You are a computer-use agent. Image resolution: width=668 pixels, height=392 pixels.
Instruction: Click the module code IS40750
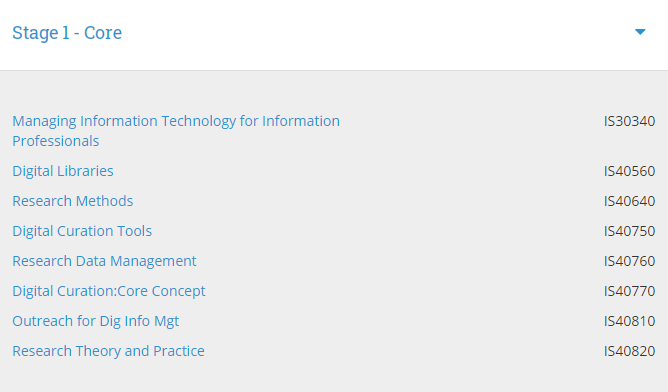click(x=629, y=231)
